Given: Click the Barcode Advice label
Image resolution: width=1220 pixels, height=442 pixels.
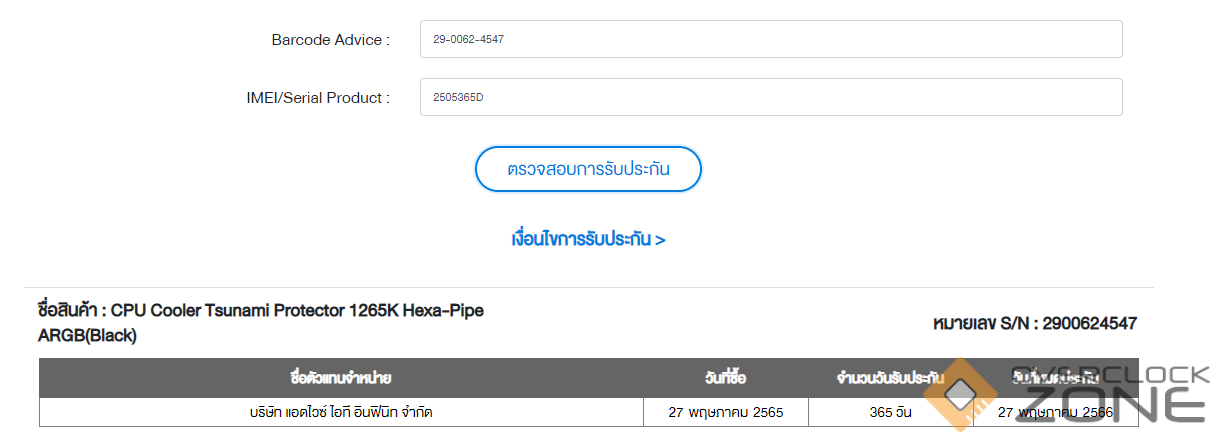Looking at the screenshot, I should coord(330,40).
